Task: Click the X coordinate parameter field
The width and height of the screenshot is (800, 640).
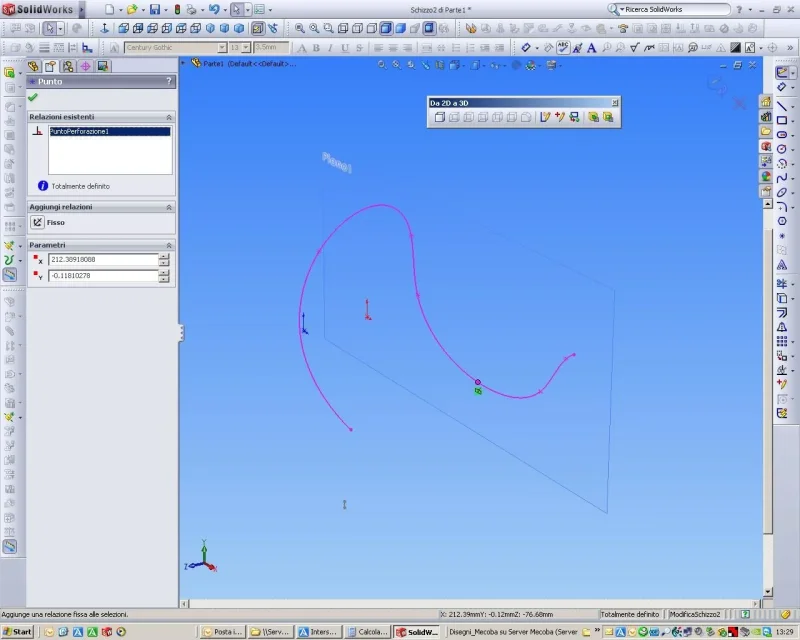Action: [x=103, y=259]
